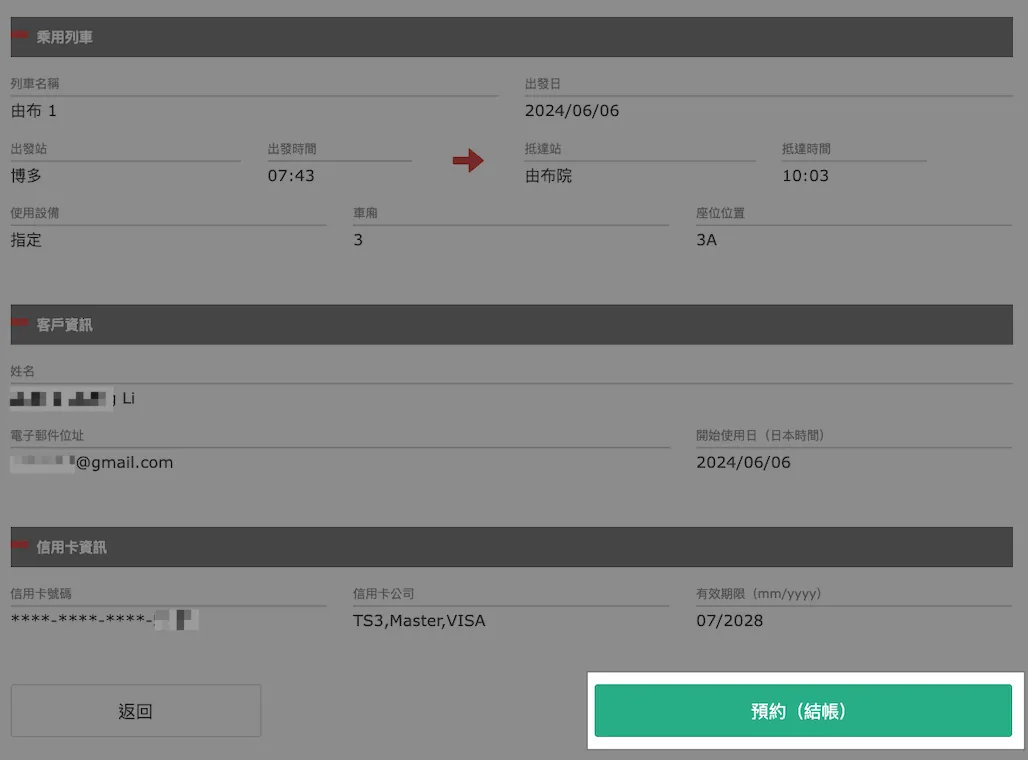
Task: Click the gmail.com email address
Action: (x=92, y=463)
